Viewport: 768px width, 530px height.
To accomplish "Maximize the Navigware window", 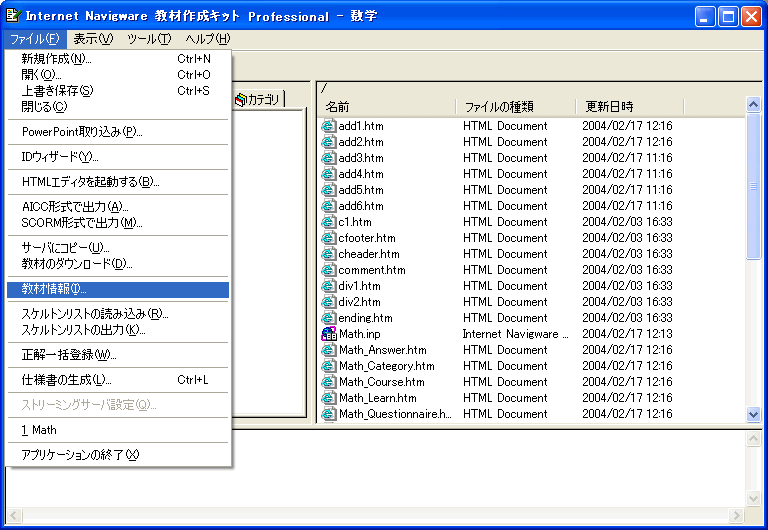I will pos(728,17).
